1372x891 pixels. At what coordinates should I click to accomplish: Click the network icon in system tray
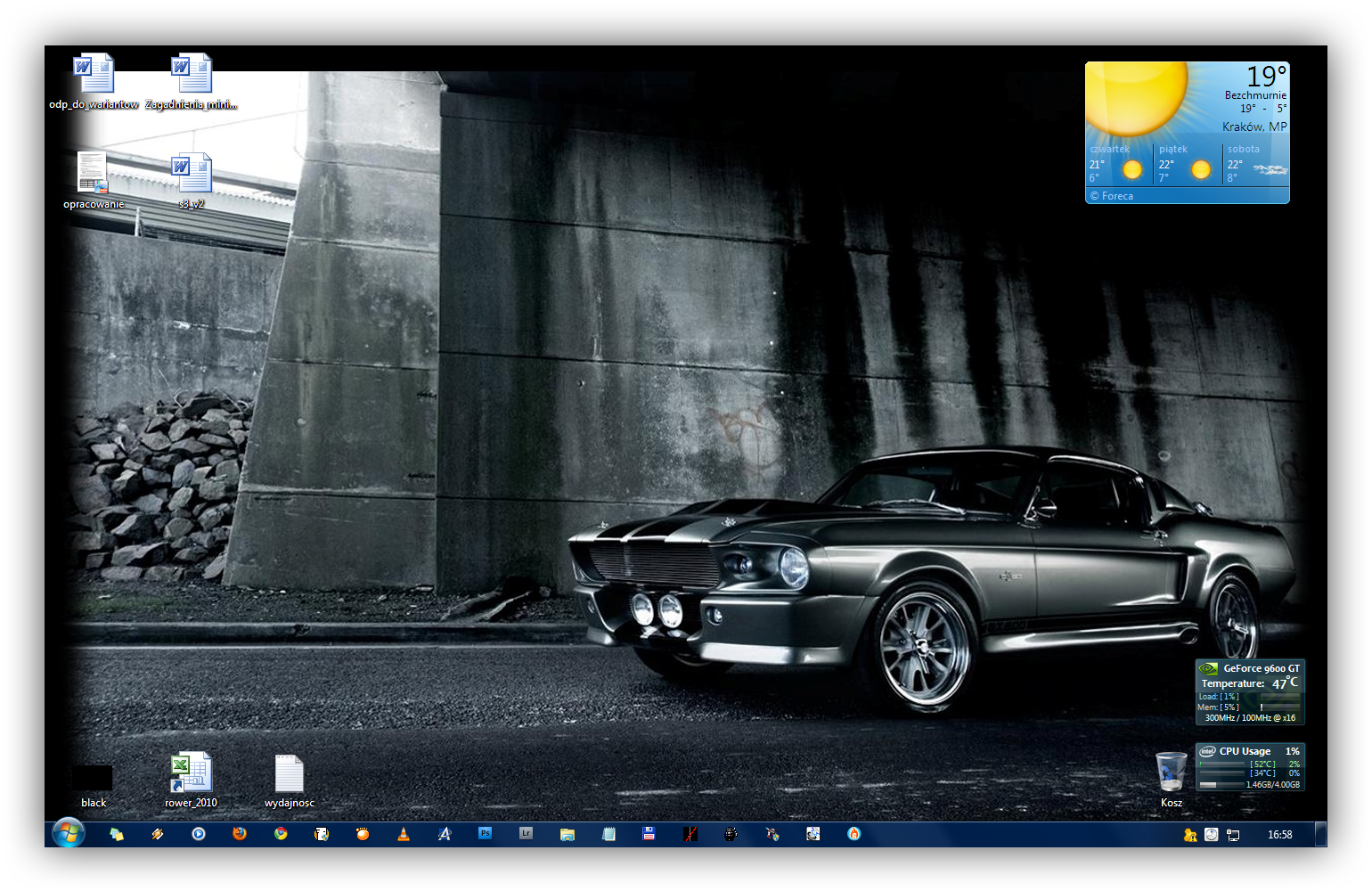coord(1233,835)
